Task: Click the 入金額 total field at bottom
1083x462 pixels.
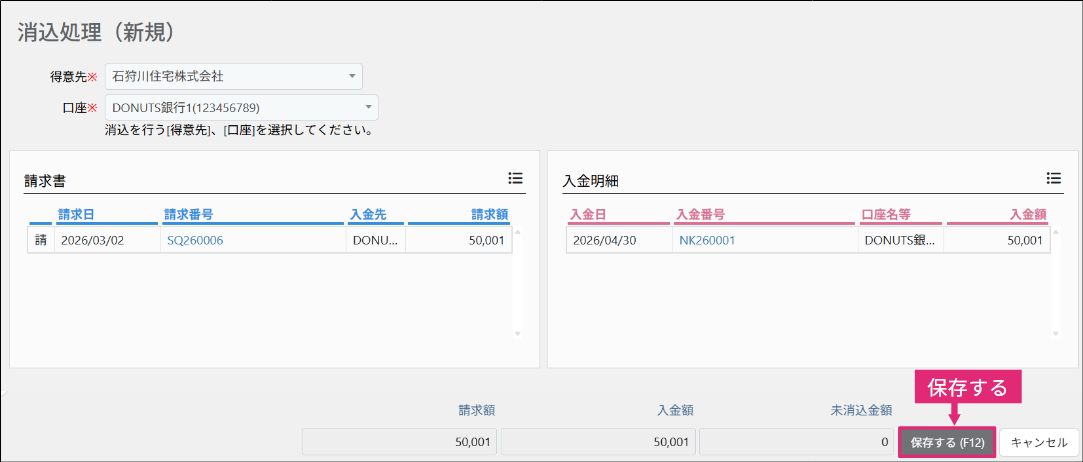Action: click(599, 442)
